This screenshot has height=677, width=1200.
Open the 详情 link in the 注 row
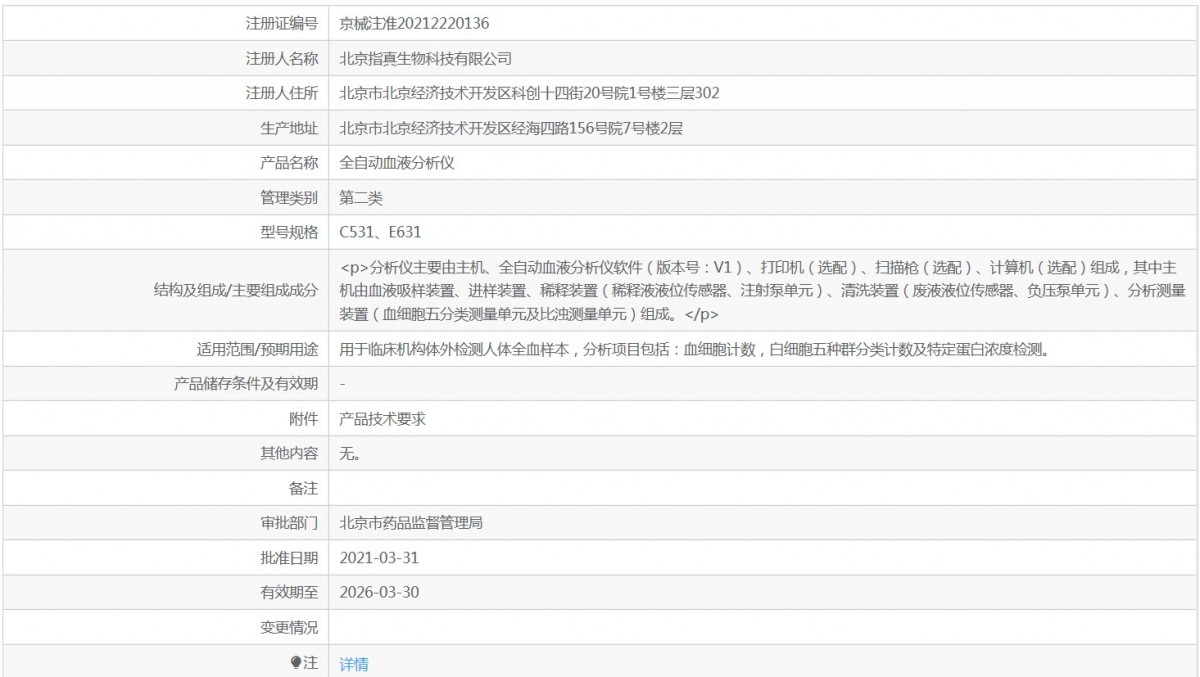(x=354, y=664)
